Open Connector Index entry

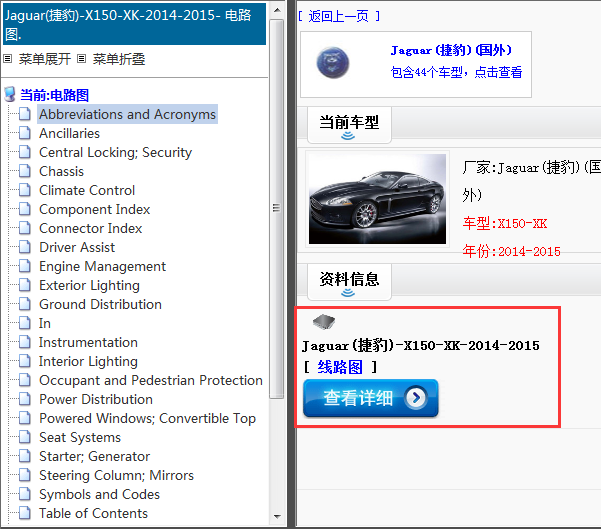point(90,228)
